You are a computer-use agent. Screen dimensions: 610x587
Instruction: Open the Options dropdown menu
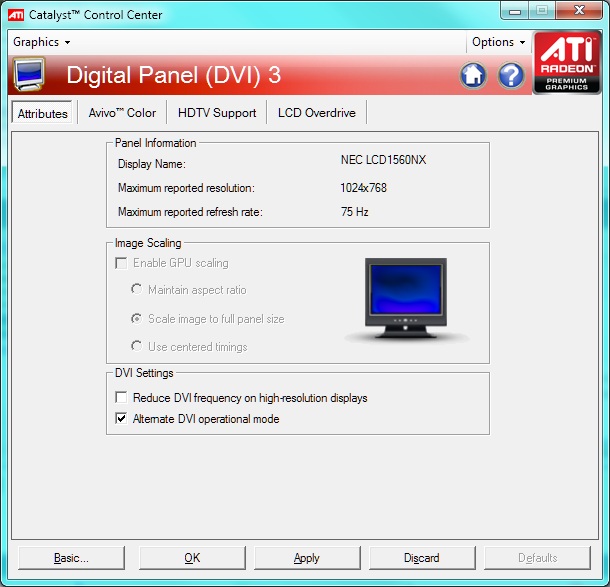[x=498, y=42]
